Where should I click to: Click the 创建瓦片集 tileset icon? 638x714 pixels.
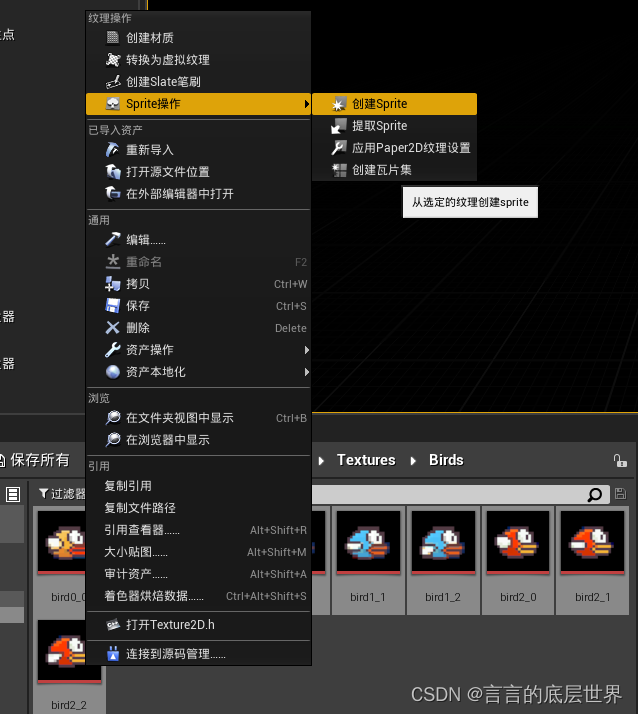(338, 170)
